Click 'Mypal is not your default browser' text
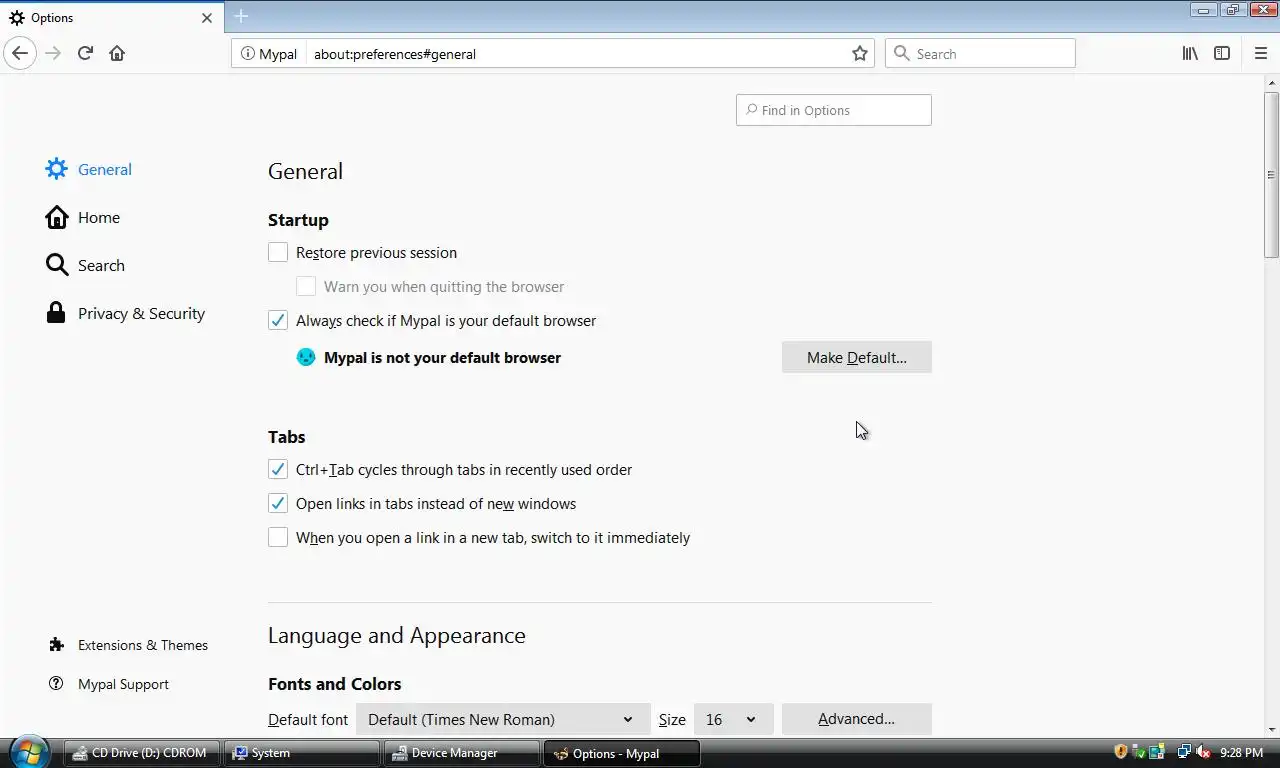This screenshot has height=768, width=1280. tap(442, 357)
